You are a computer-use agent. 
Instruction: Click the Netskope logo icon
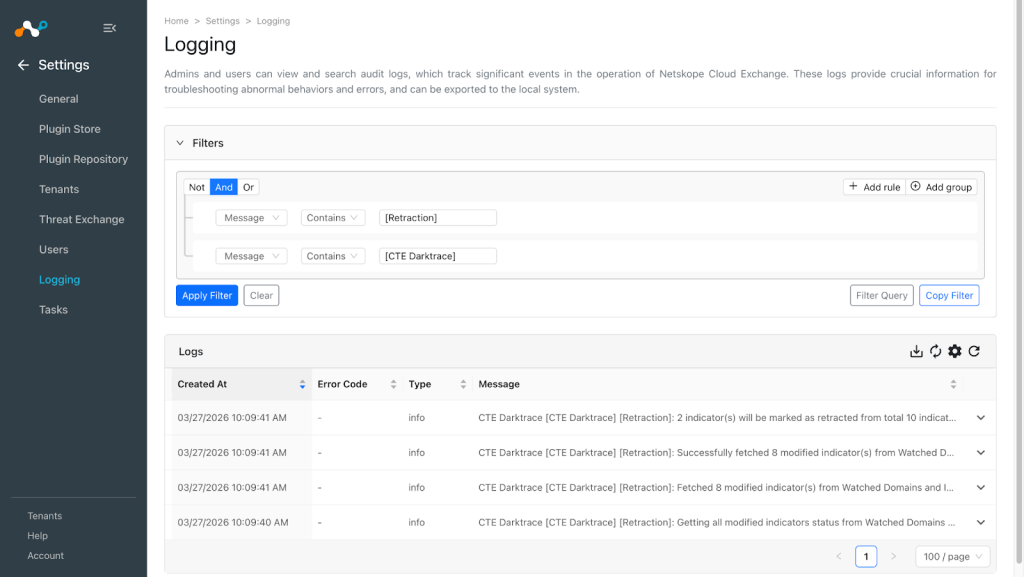click(x=31, y=28)
